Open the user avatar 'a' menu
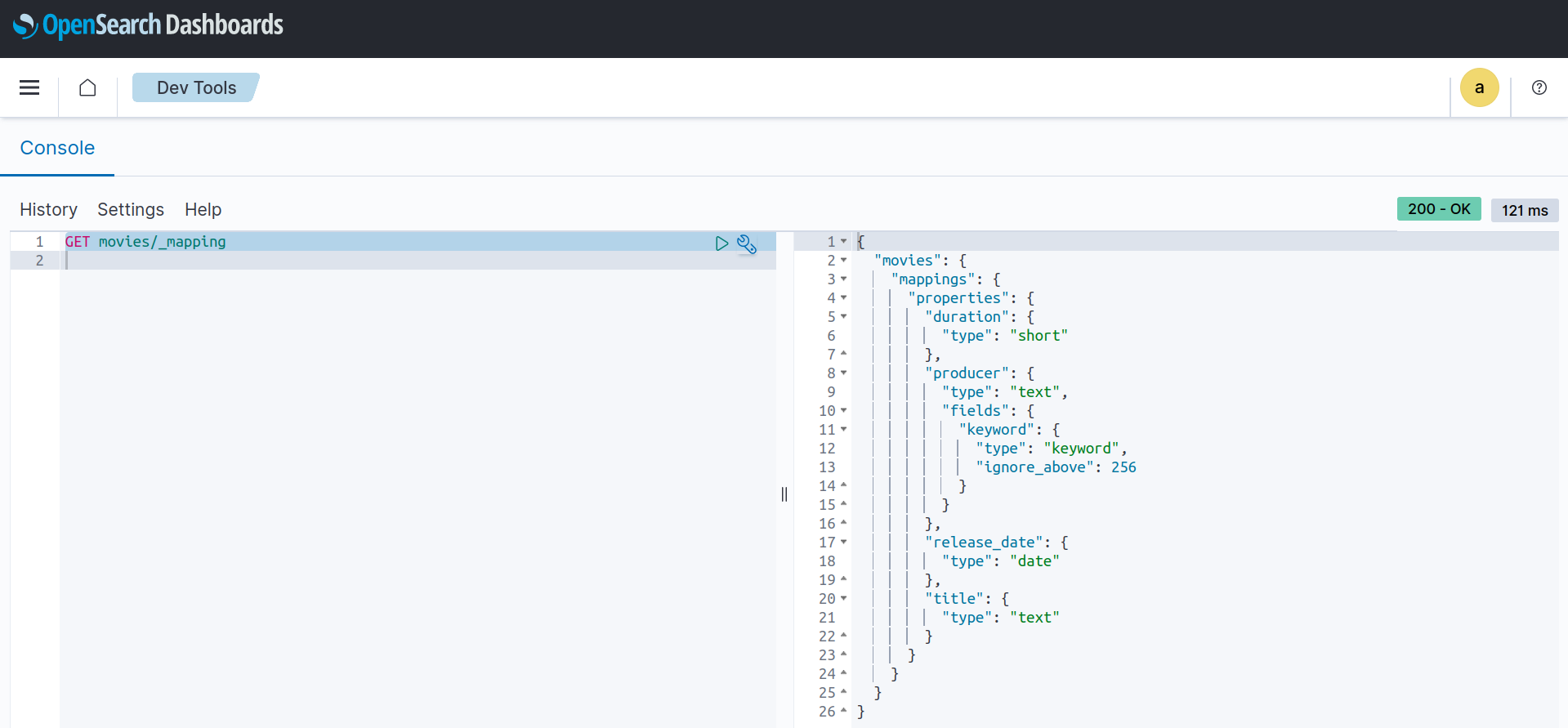Screen dimensions: 1568x728 [x=1479, y=87]
